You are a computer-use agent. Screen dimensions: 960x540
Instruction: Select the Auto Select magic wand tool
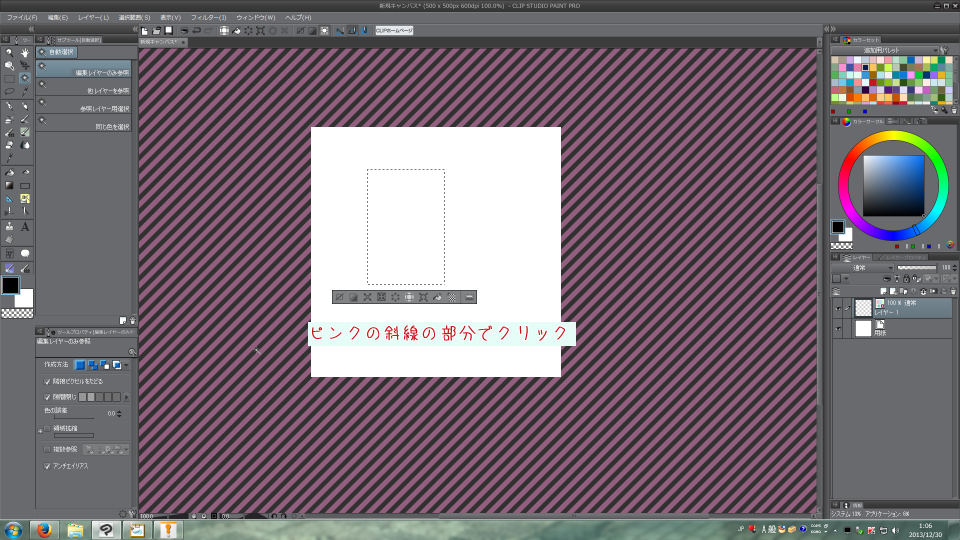(x=24, y=78)
